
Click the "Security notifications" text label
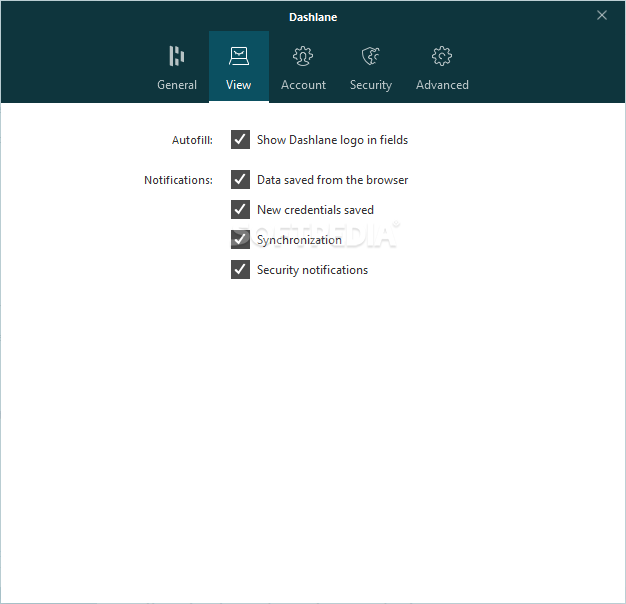pos(313,270)
